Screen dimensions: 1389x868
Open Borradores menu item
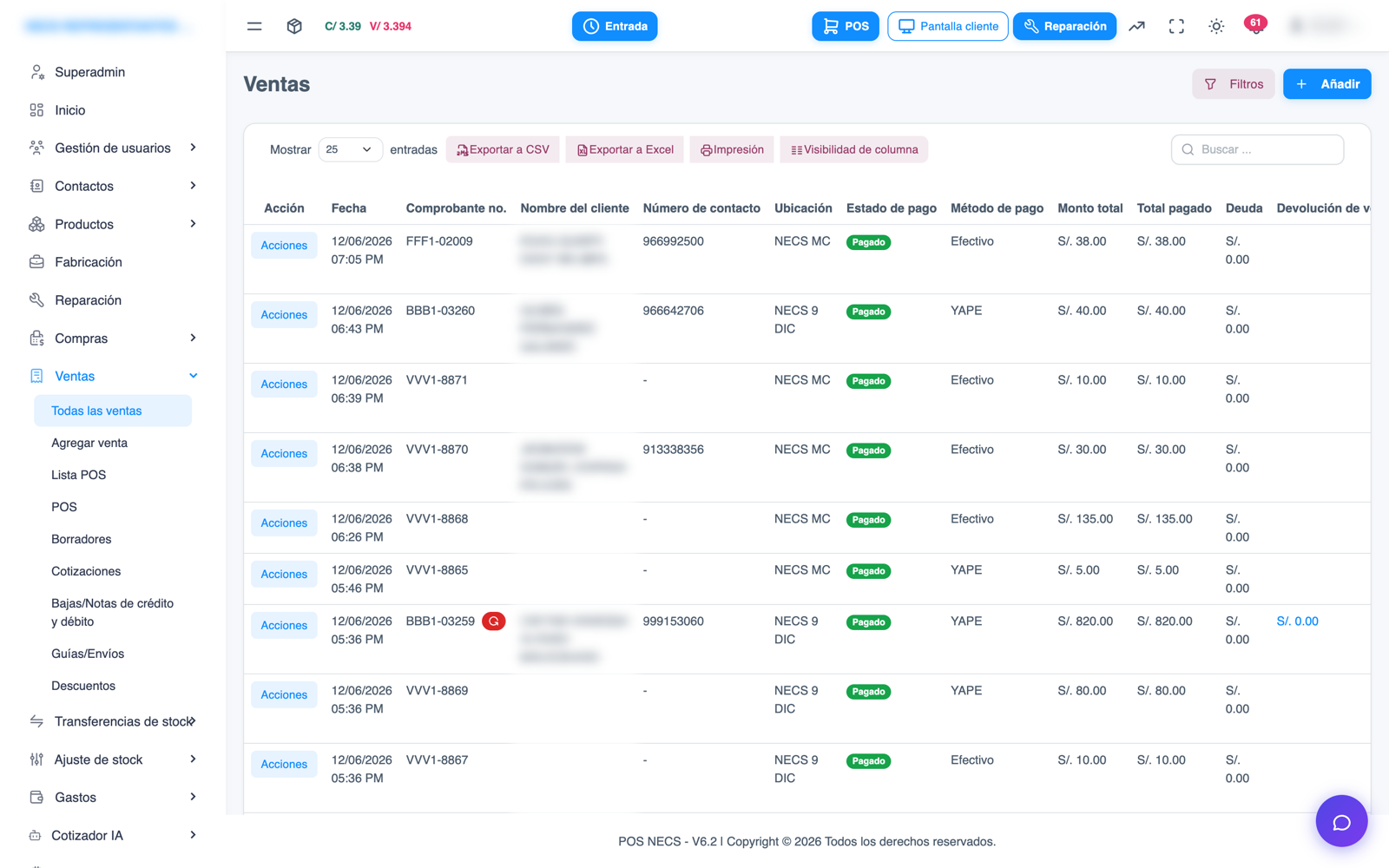(82, 539)
